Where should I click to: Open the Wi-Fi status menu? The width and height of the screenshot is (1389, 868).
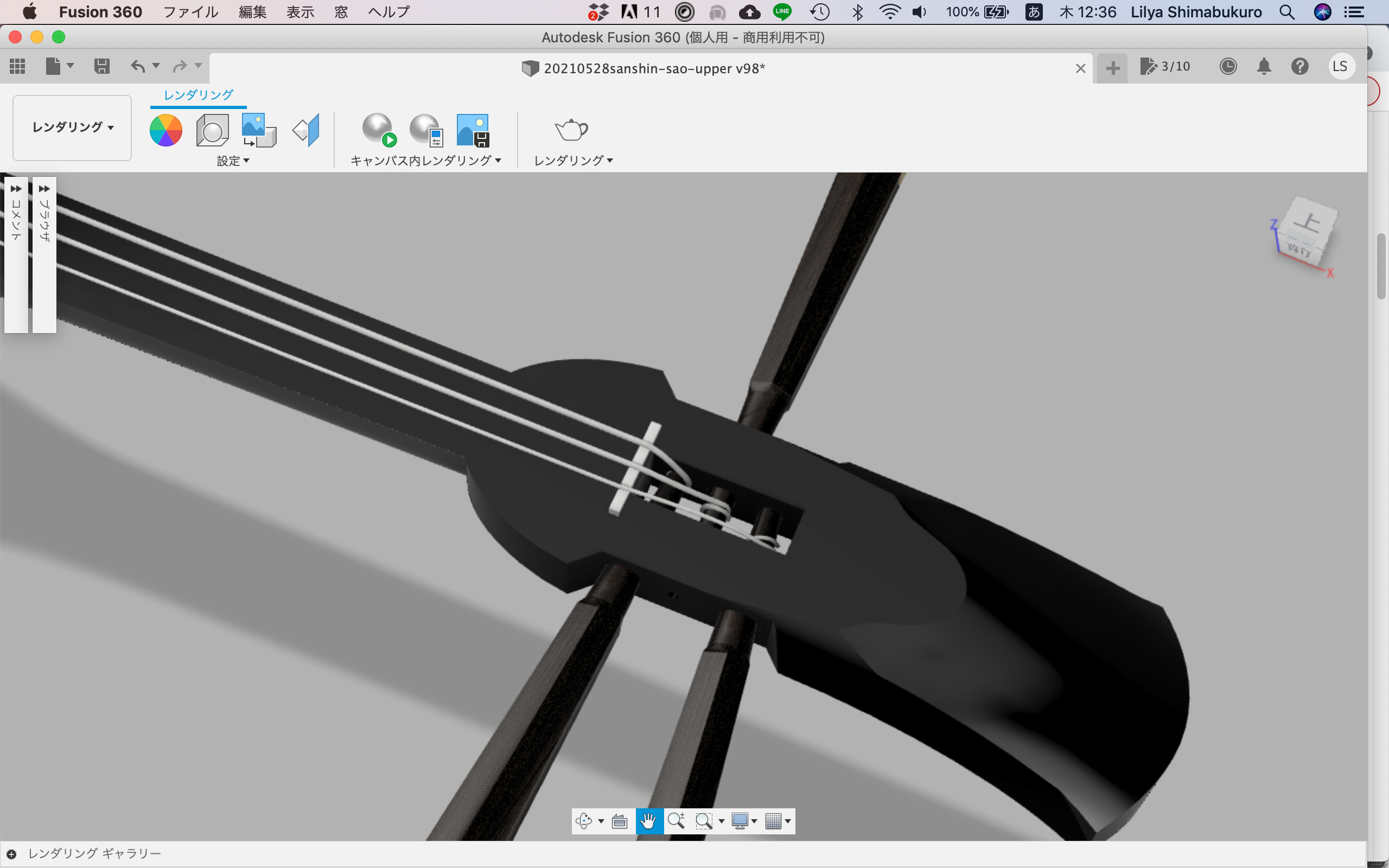889,12
